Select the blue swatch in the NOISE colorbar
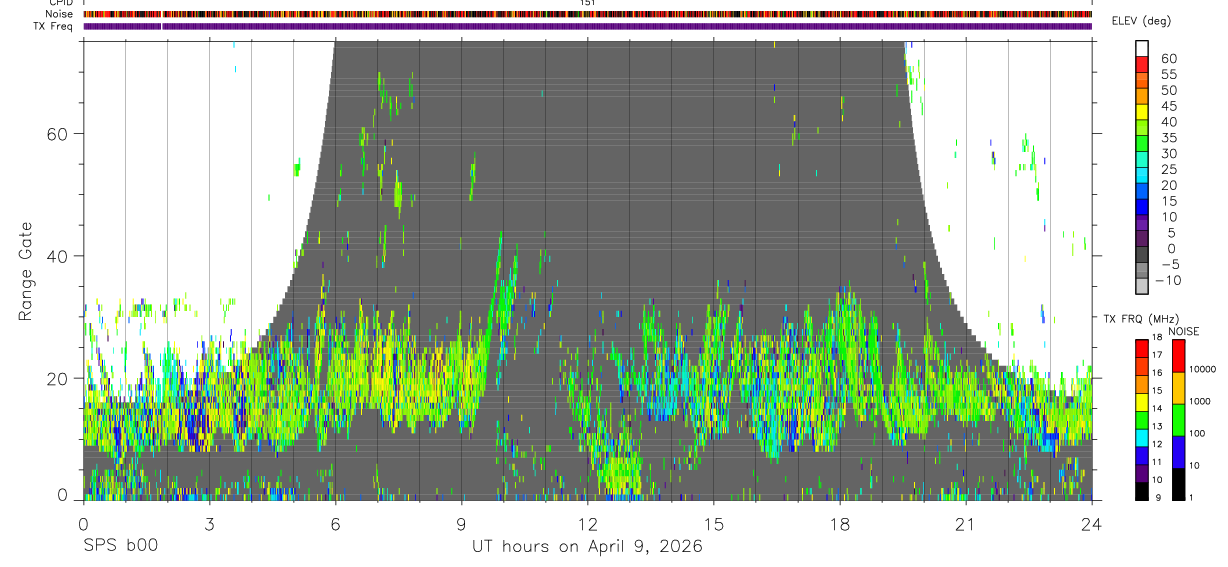The image size is (1228, 567). [x=1178, y=451]
